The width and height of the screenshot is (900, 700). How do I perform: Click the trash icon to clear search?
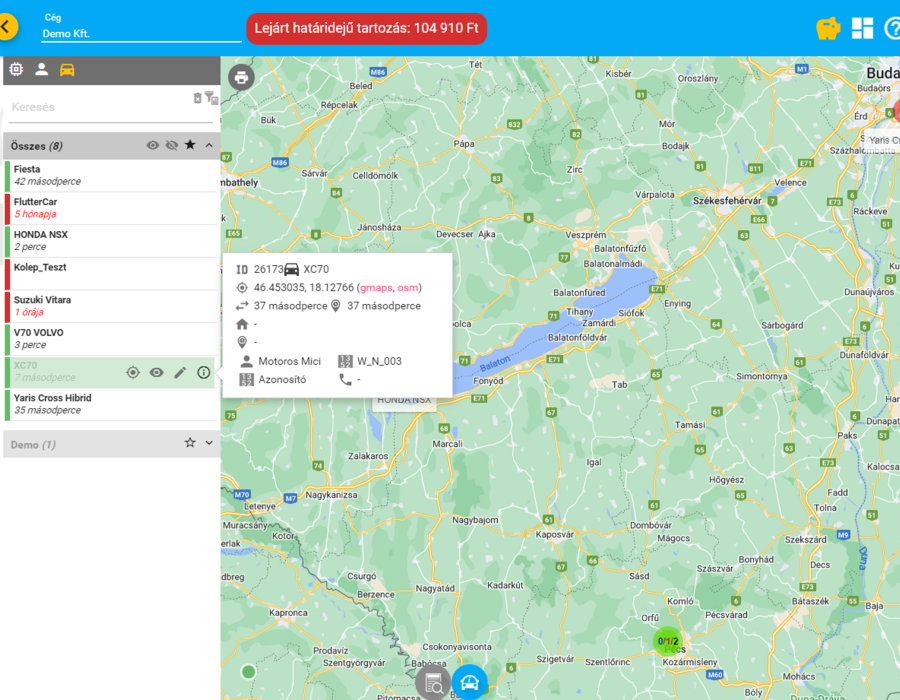(x=197, y=98)
